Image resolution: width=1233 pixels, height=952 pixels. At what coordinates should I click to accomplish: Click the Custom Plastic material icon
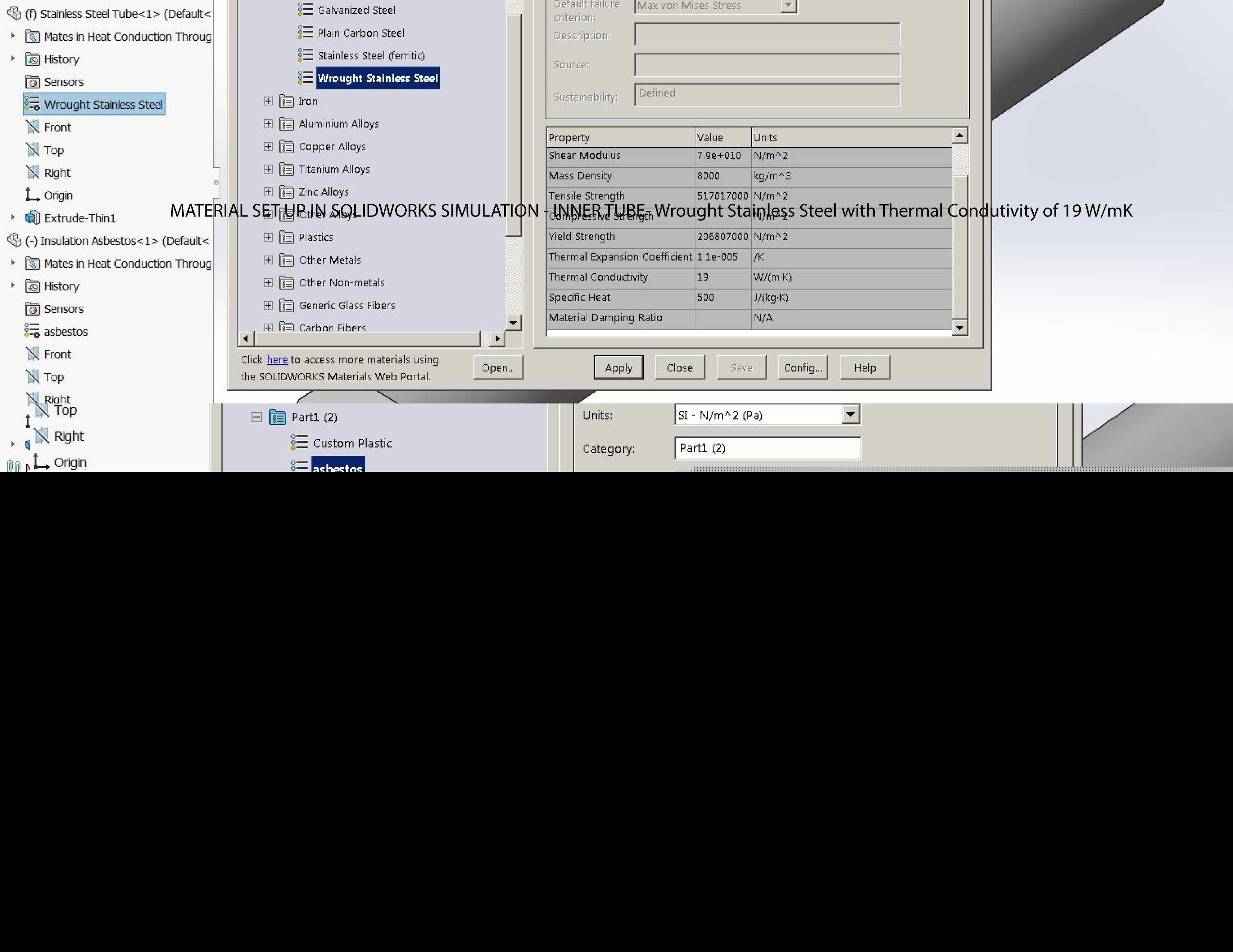(x=299, y=443)
